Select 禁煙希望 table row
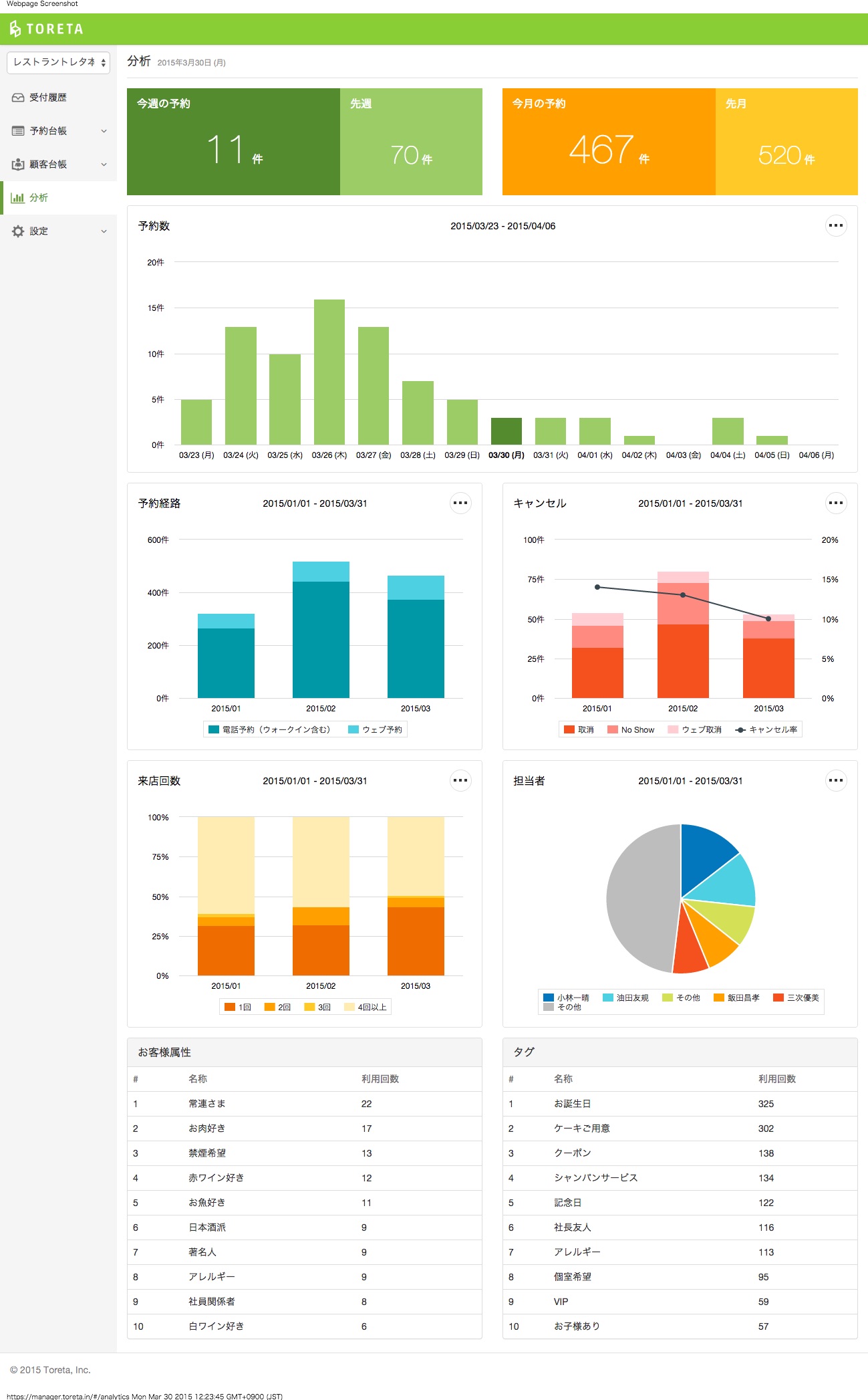Image resolution: width=868 pixels, height=1400 pixels. [x=305, y=1153]
